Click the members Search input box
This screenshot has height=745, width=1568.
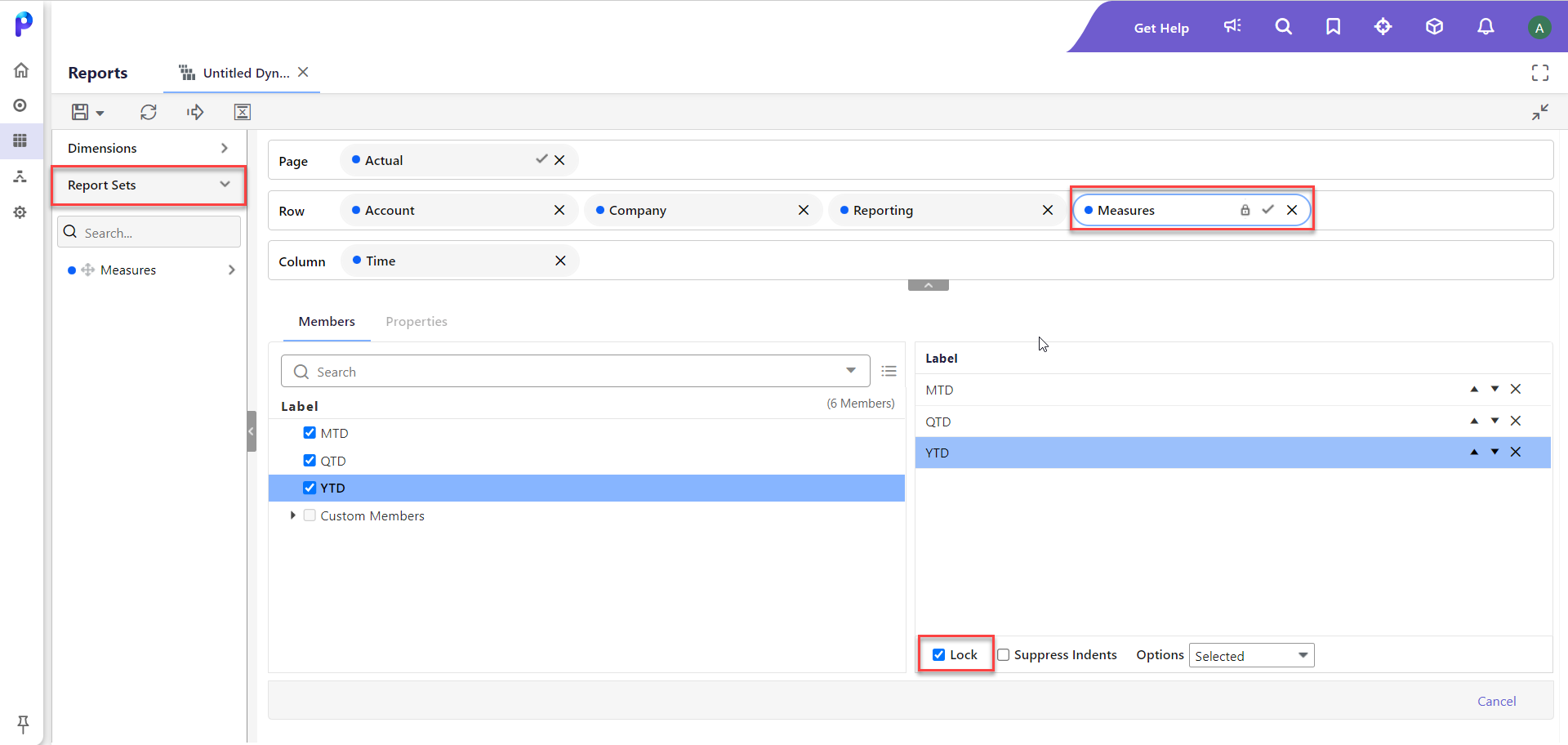(x=575, y=371)
